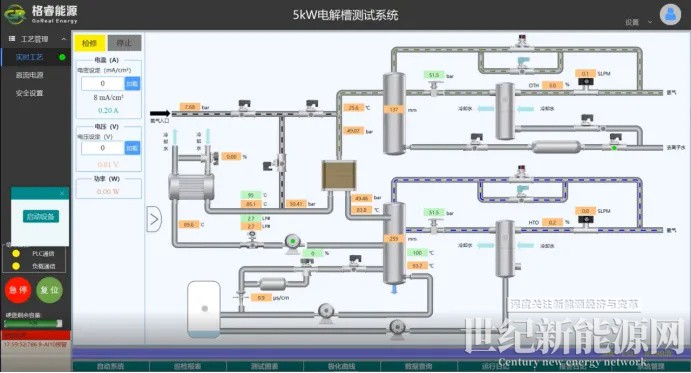Image resolution: width=691 pixels, height=373 pixels.
Task: Click the blue load button beside voltage input
Action: (x=132, y=148)
